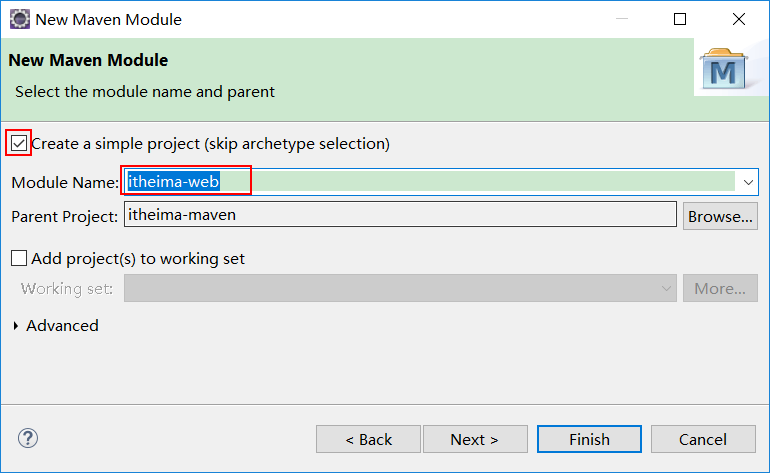Close the New Maven Module dialog
770x473 pixels.
click(x=739, y=19)
